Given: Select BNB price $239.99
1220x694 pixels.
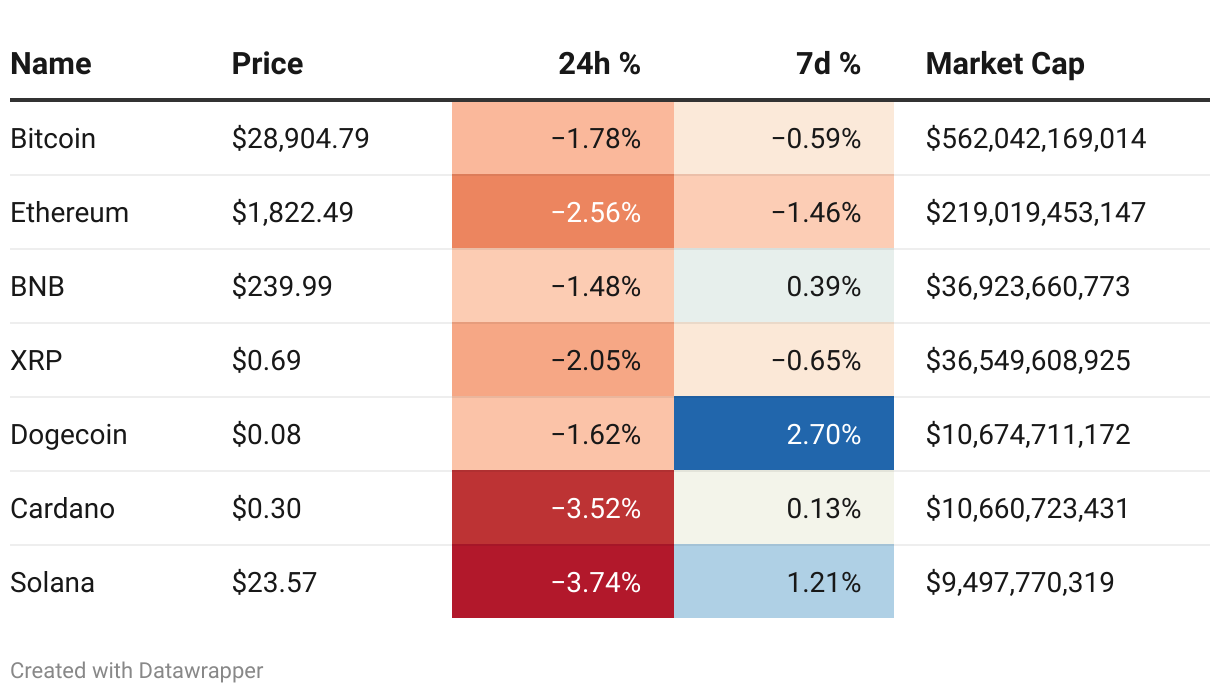Looking at the screenshot, I should click(x=282, y=286).
